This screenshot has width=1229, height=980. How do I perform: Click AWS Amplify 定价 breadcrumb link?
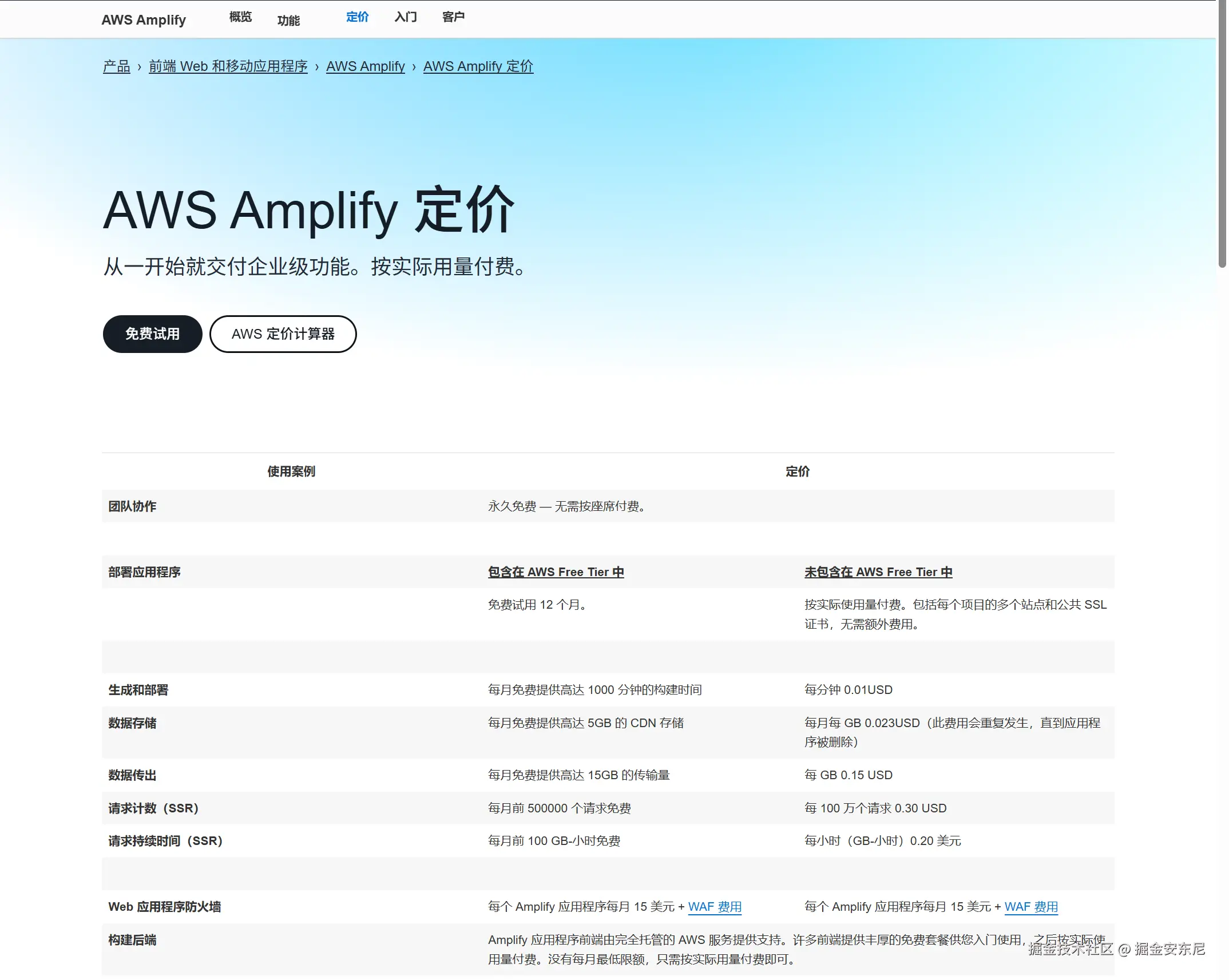(x=478, y=66)
